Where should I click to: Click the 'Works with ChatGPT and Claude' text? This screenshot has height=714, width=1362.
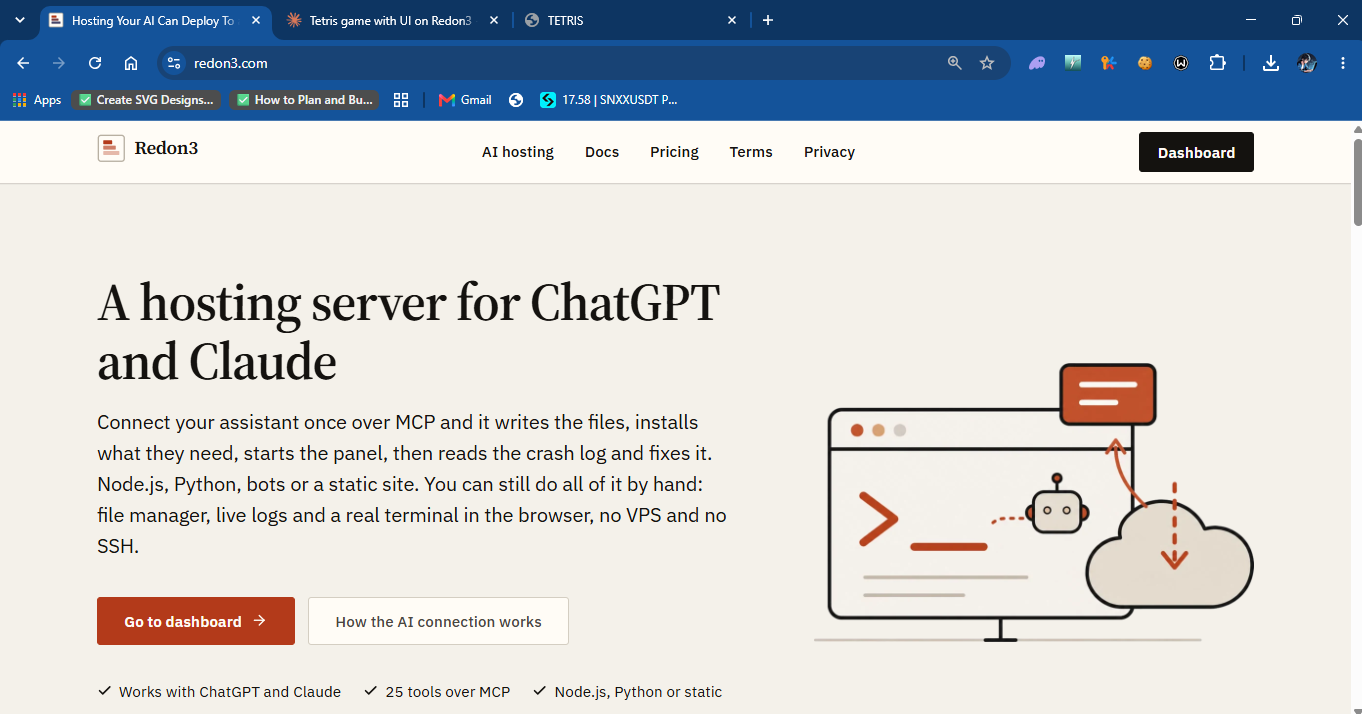[x=229, y=692]
